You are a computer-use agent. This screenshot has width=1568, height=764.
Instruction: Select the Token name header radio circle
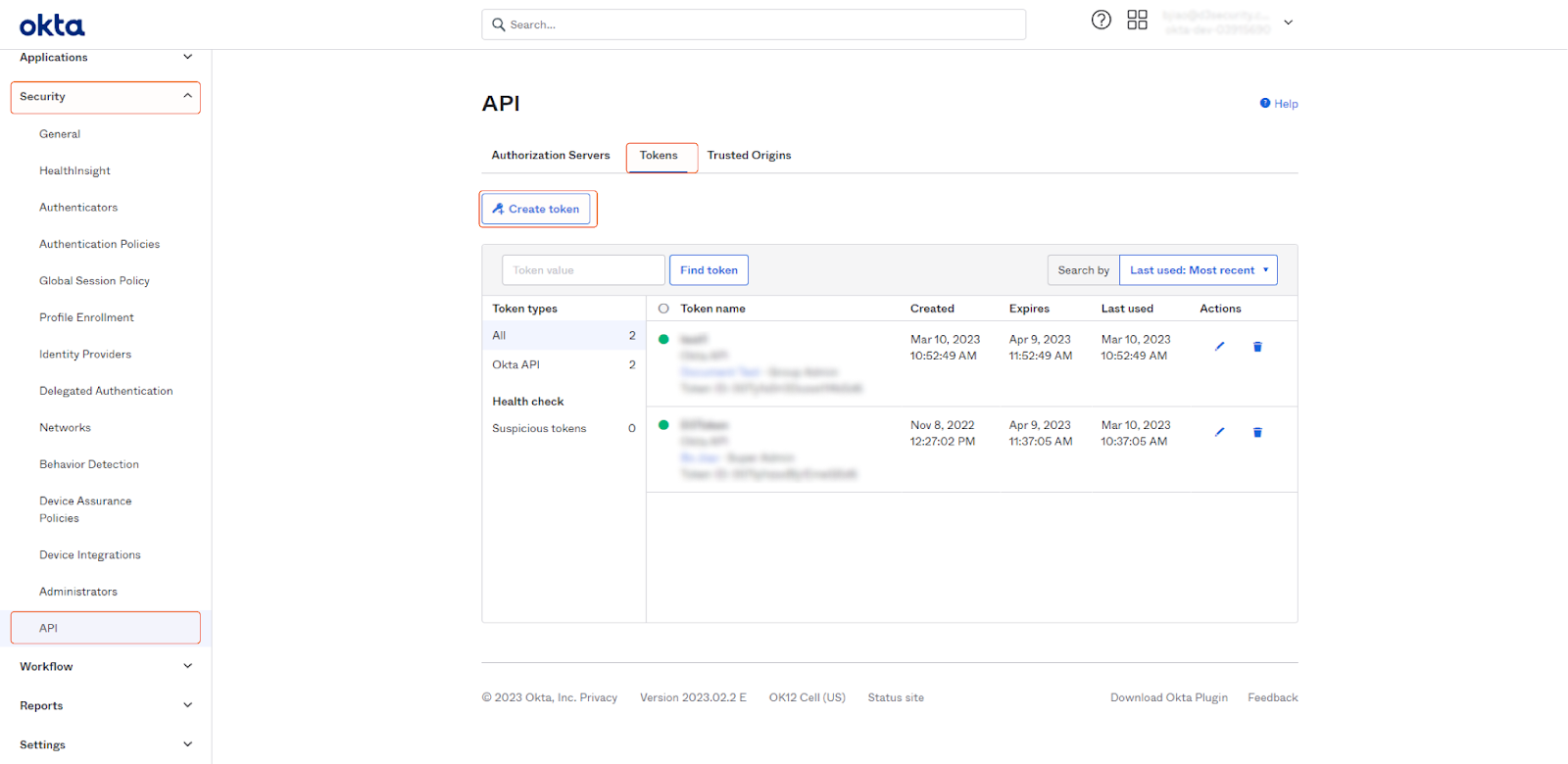tap(663, 309)
